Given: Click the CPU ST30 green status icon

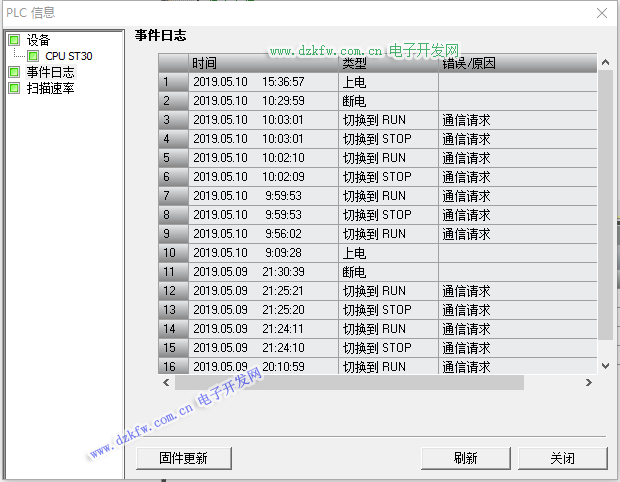Looking at the screenshot, I should click(34, 56).
